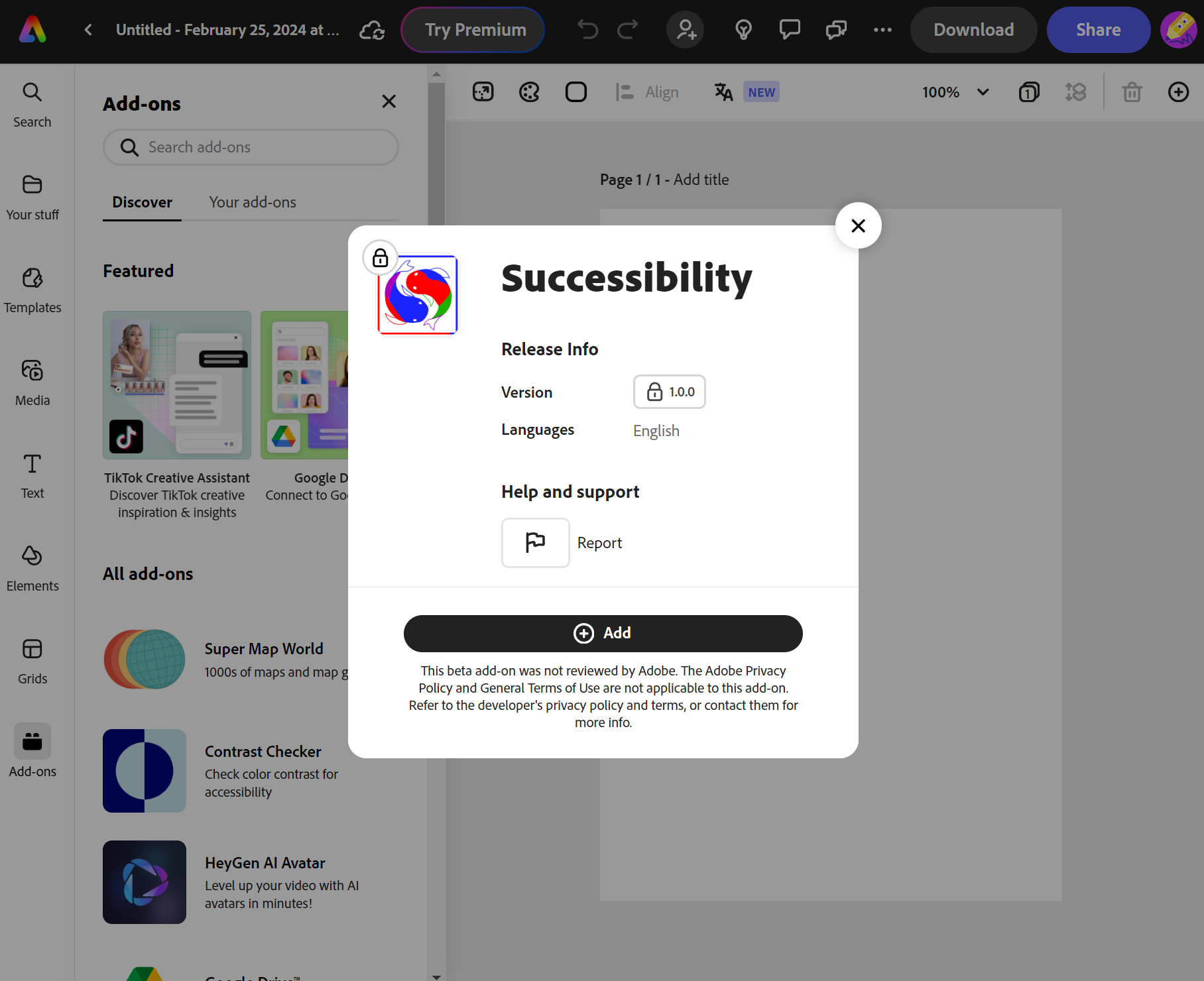The width and height of the screenshot is (1204, 981).
Task: Switch to the Discover tab
Action: [142, 202]
